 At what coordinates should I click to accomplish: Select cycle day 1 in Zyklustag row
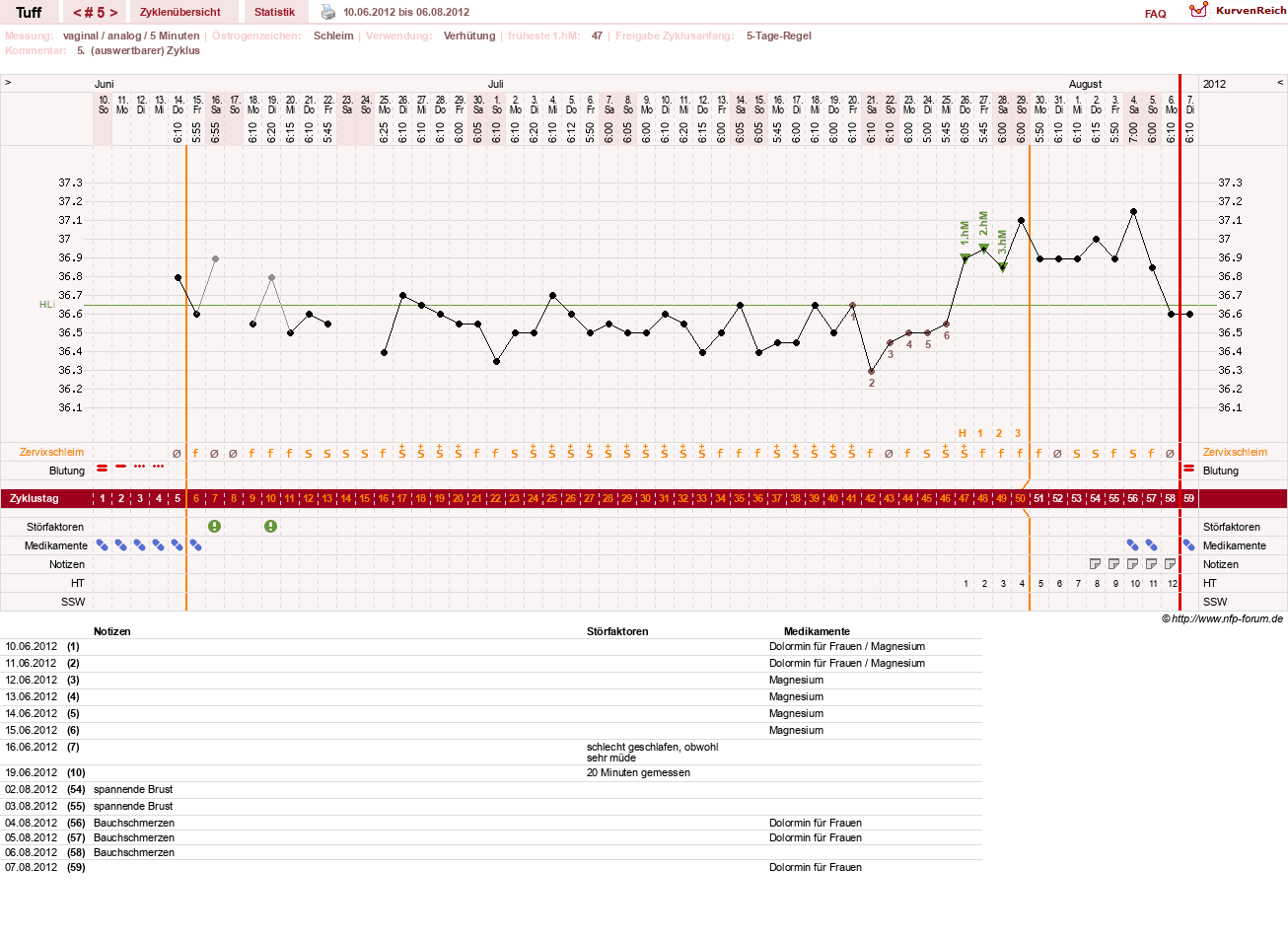coord(102,498)
